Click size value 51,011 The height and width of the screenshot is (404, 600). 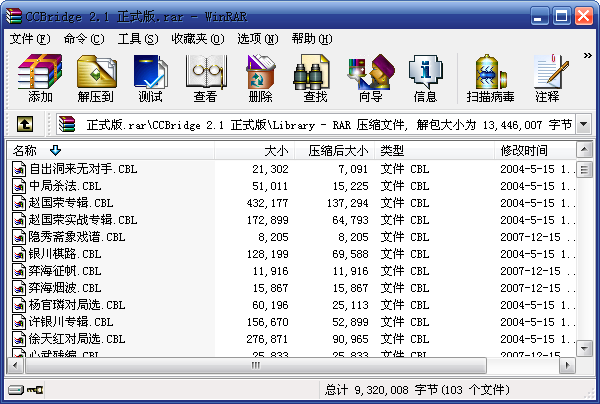pos(270,186)
